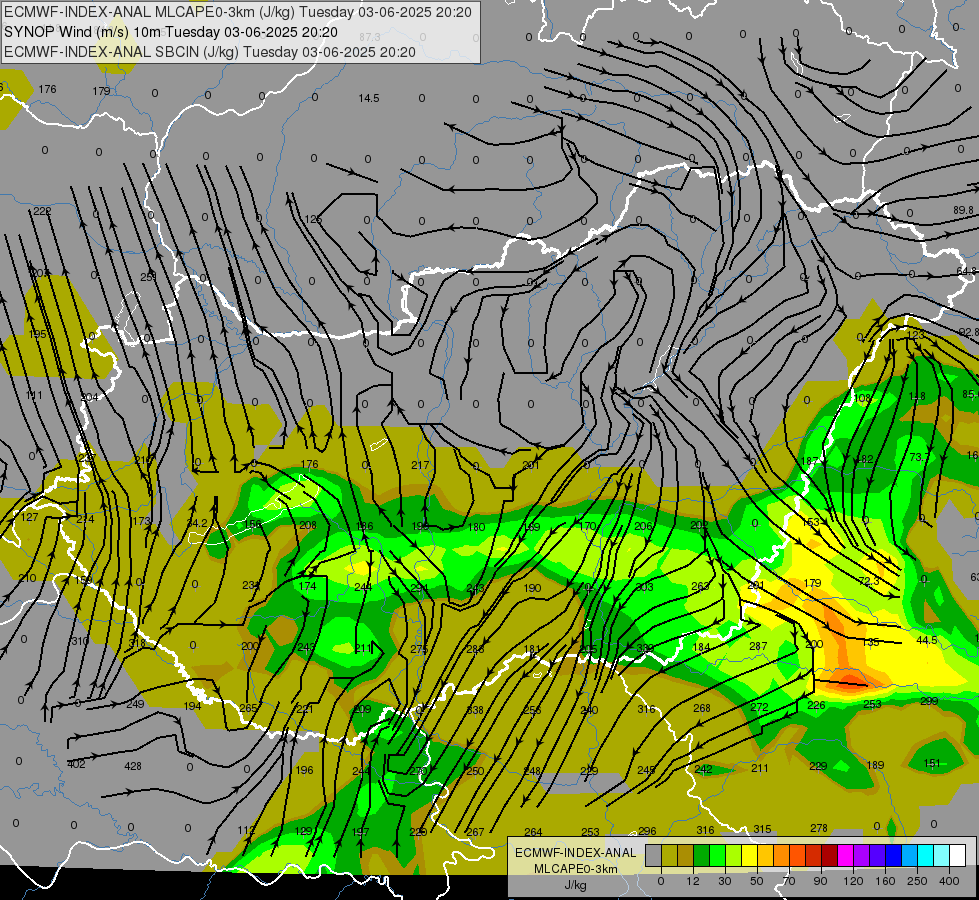The image size is (979, 900).
Task: Click the legend tick label "50"
Action: tap(757, 881)
